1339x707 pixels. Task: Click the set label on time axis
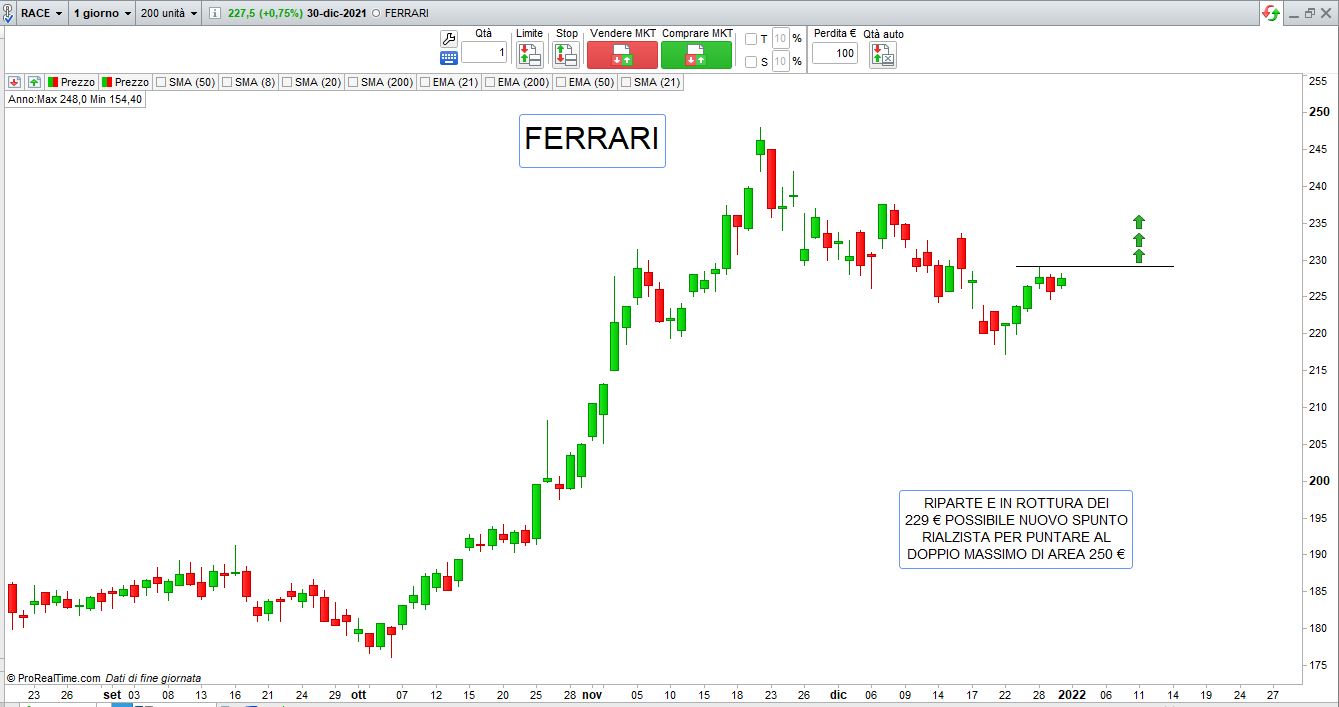112,695
